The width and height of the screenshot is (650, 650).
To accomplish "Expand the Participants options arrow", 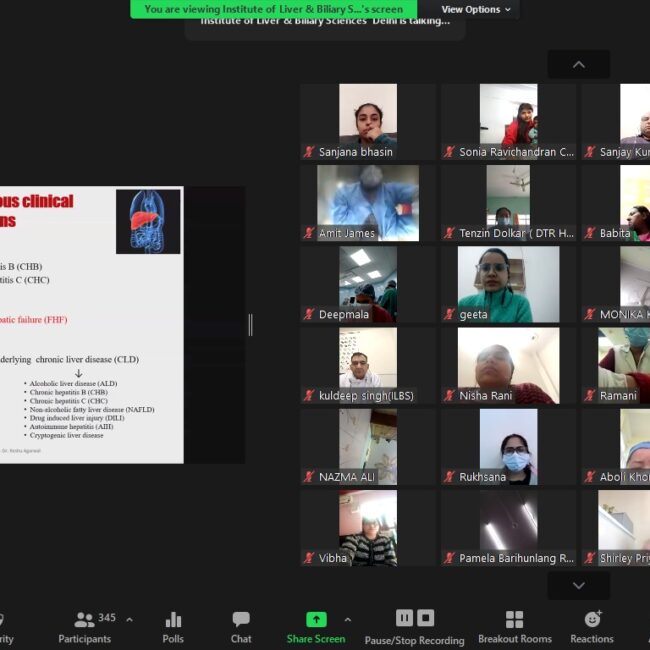I will pyautogui.click(x=129, y=620).
